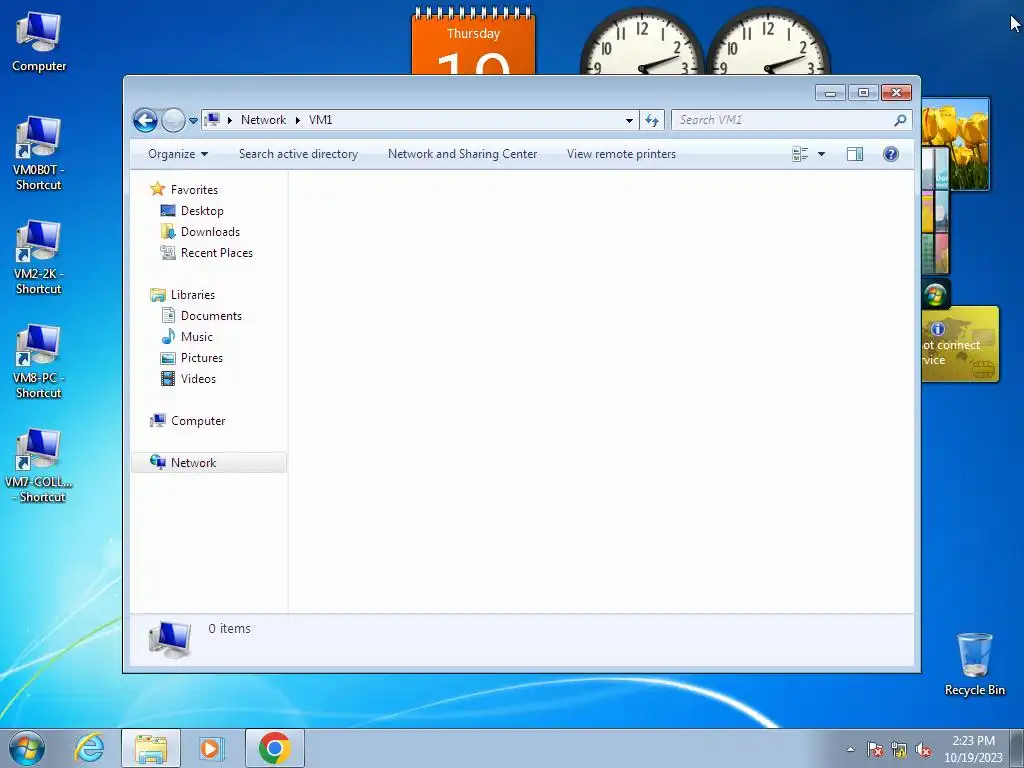Toggle the preview pane button
Viewport: 1024px width, 768px height.
855,154
